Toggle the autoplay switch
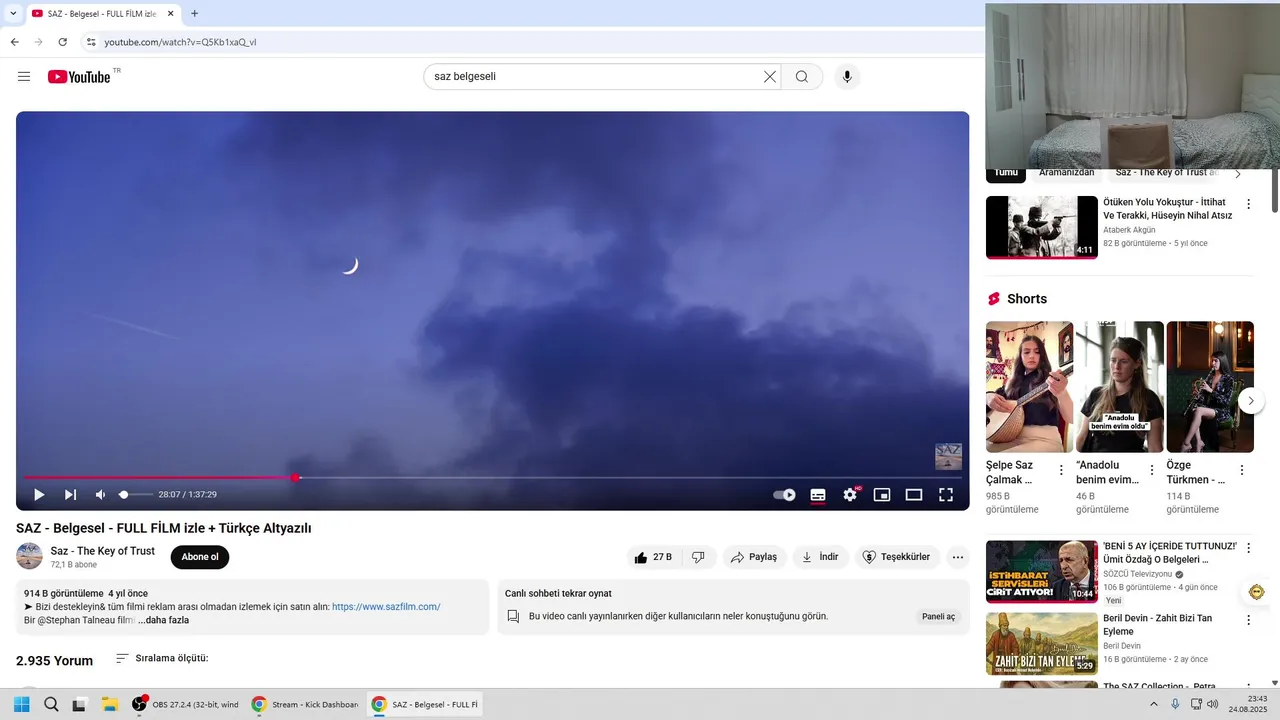This screenshot has width=1280, height=720. (785, 494)
